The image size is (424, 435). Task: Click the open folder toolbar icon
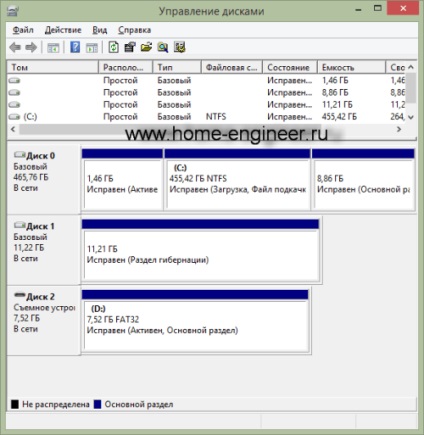(x=146, y=47)
